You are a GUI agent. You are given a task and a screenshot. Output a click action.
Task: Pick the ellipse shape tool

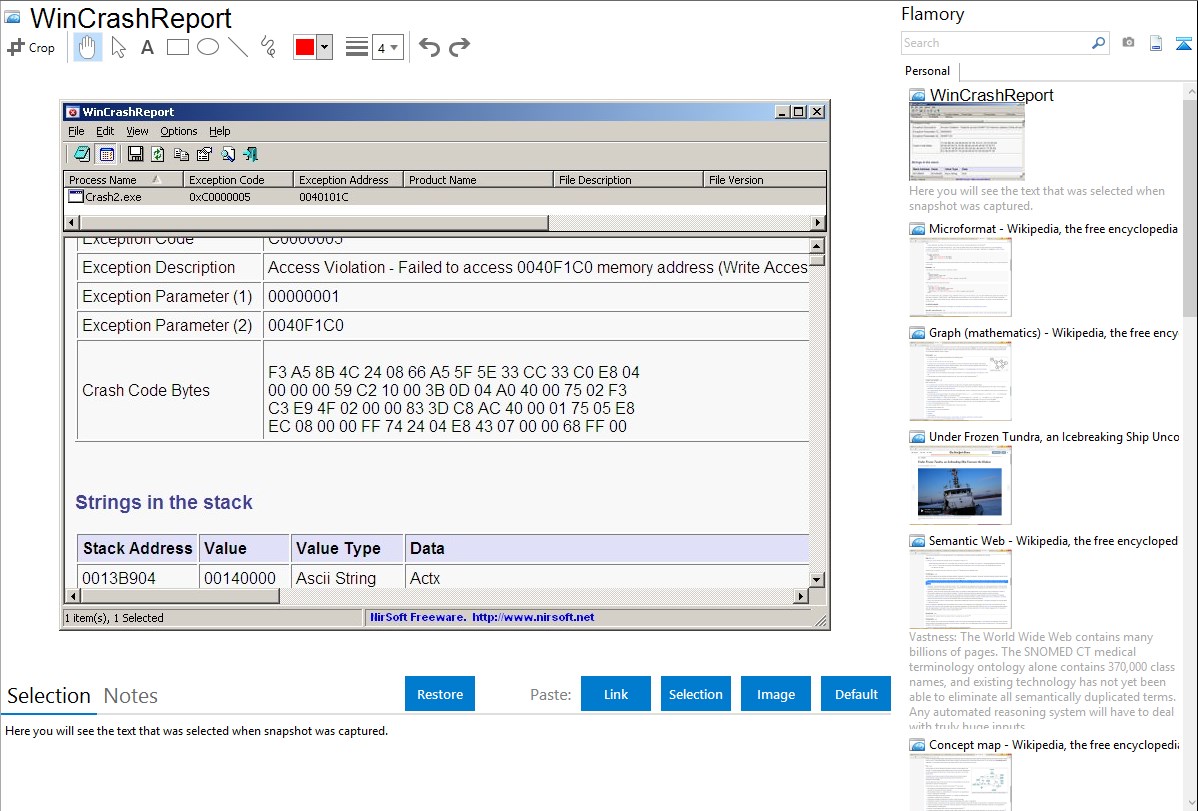point(208,47)
